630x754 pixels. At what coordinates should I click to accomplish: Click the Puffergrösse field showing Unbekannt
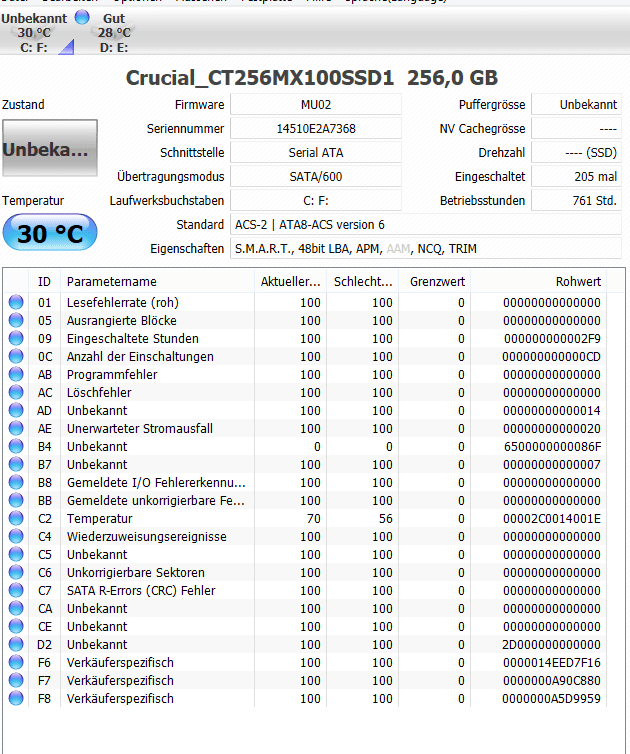tap(577, 104)
